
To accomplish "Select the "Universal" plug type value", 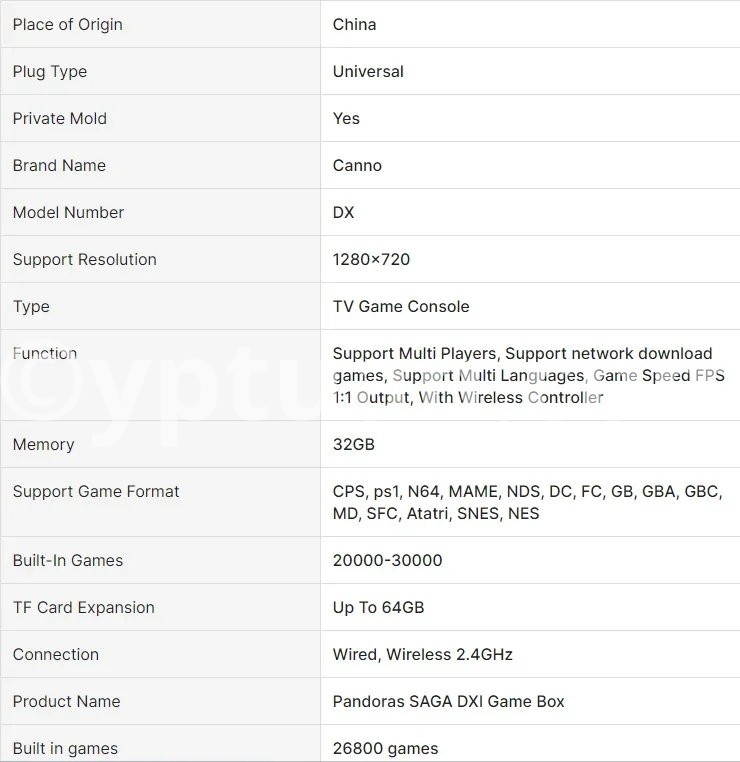I will point(368,71).
